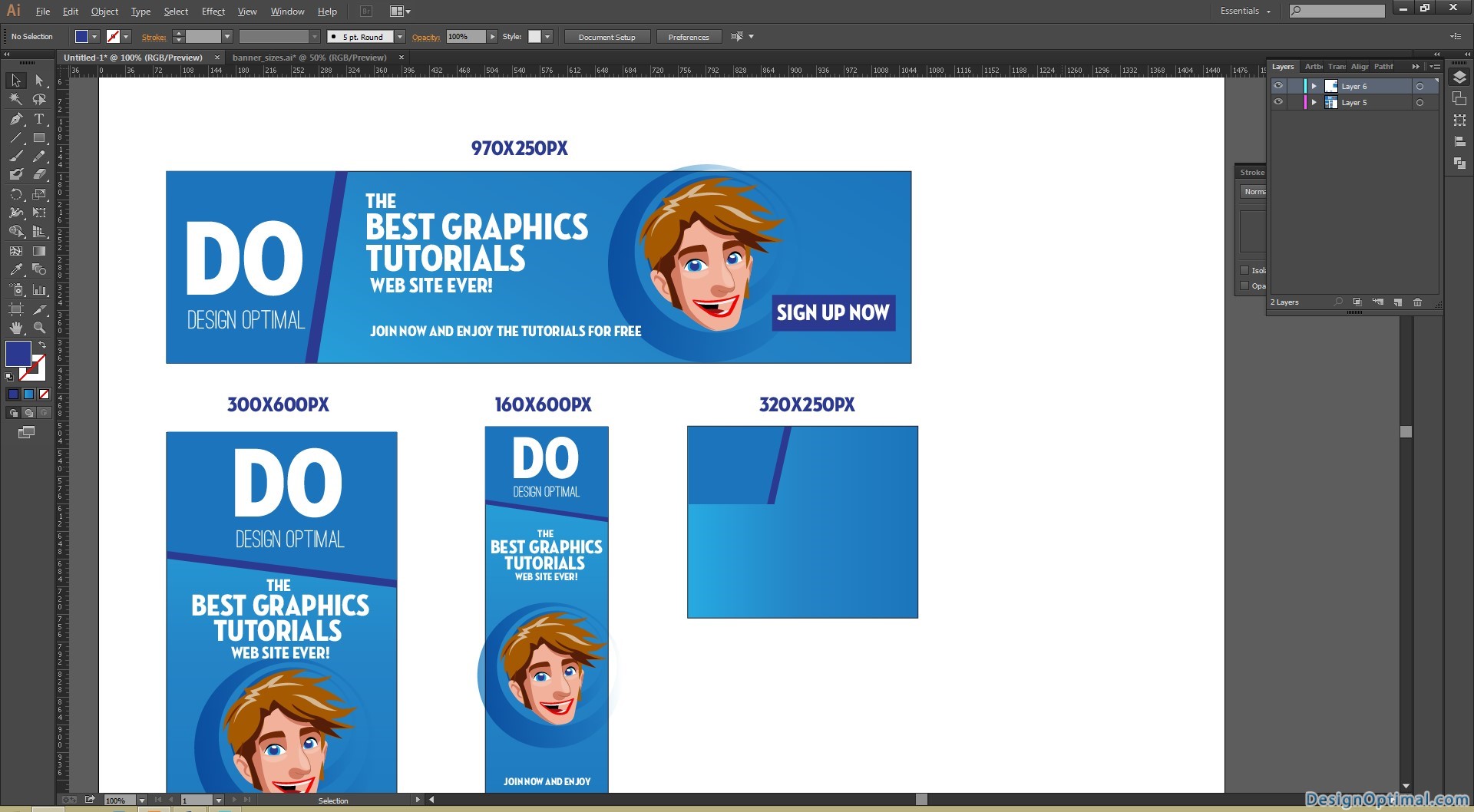Open zoom level dropdown at bottom
The height and width of the screenshot is (812, 1474).
pyautogui.click(x=142, y=800)
